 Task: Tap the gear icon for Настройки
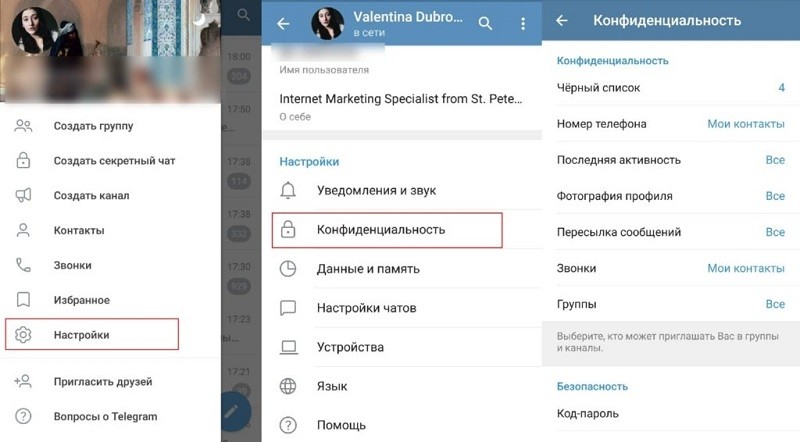(23, 335)
